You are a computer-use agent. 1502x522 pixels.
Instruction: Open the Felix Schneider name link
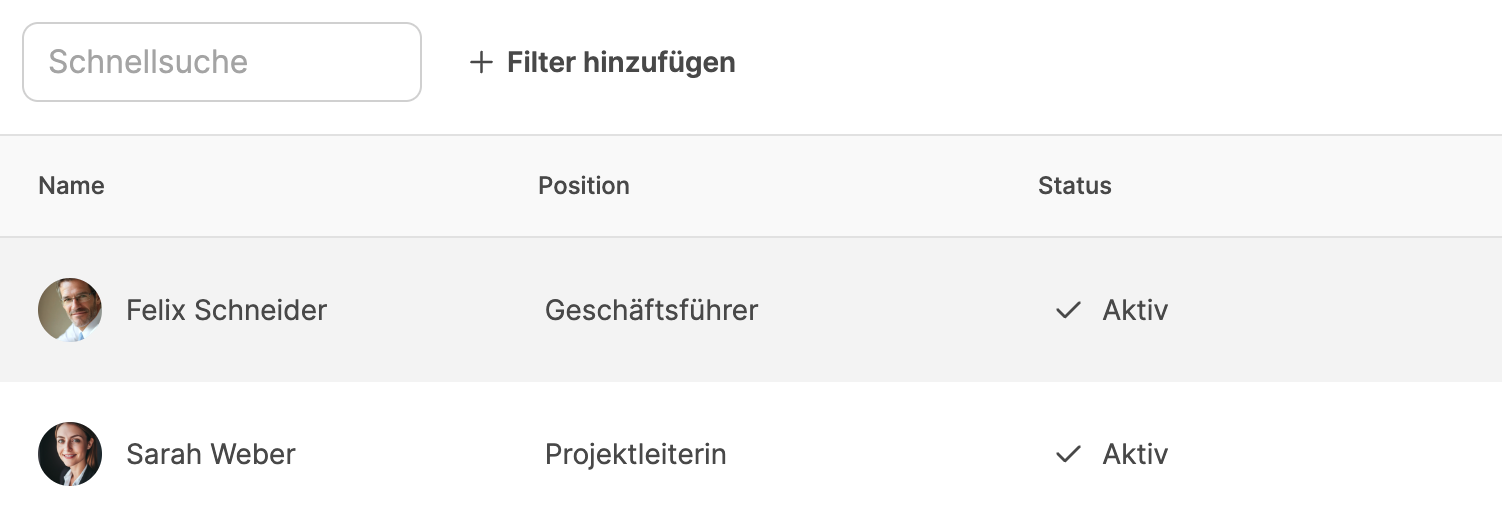tap(226, 310)
